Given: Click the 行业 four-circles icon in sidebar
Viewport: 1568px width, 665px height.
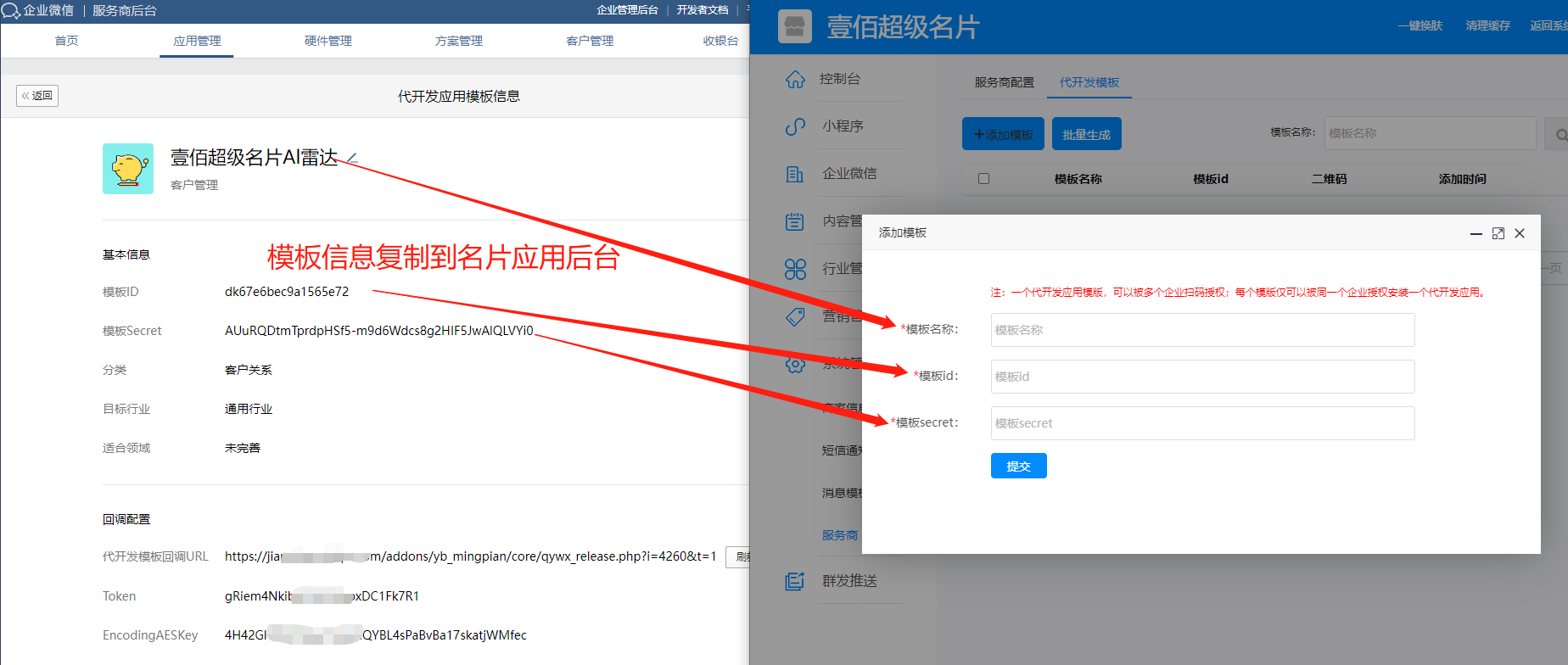Looking at the screenshot, I should (x=795, y=269).
